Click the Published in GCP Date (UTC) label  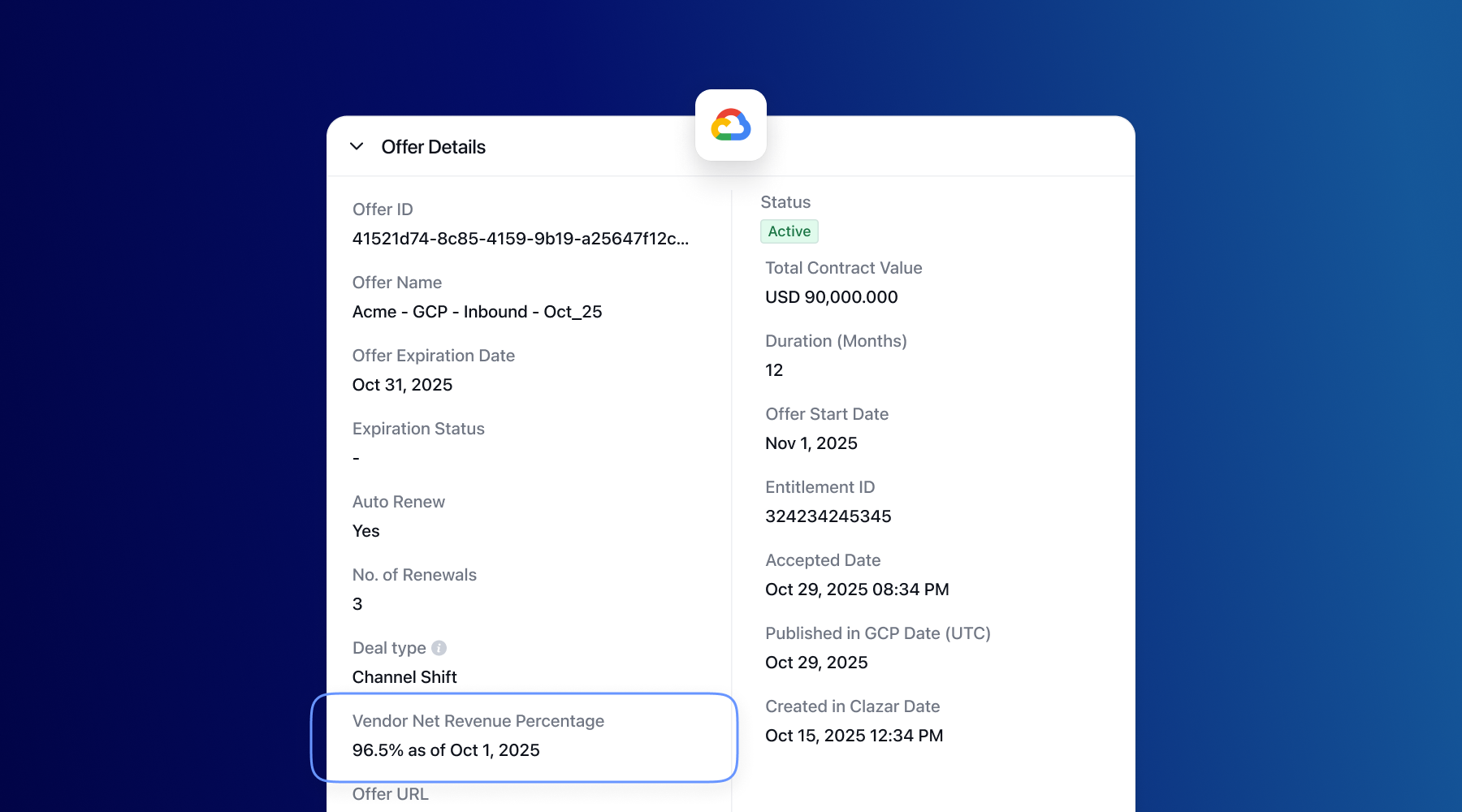tap(878, 633)
